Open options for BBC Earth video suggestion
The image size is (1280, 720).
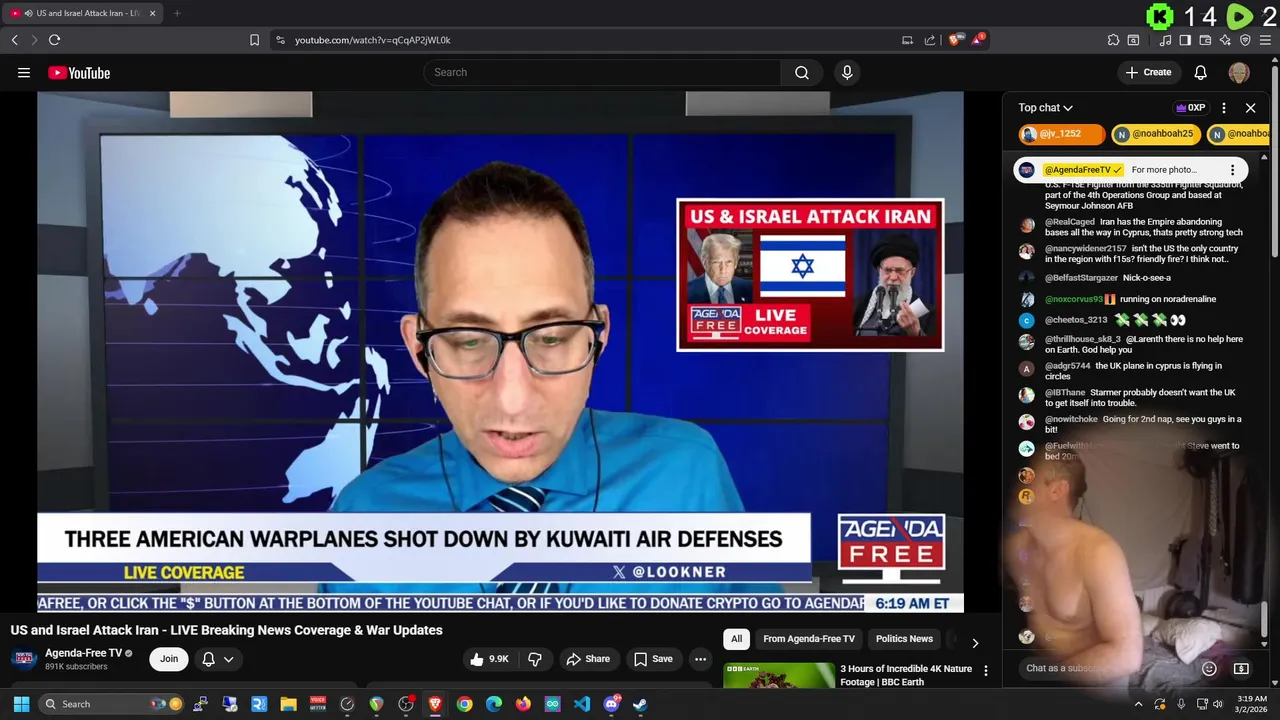986,671
